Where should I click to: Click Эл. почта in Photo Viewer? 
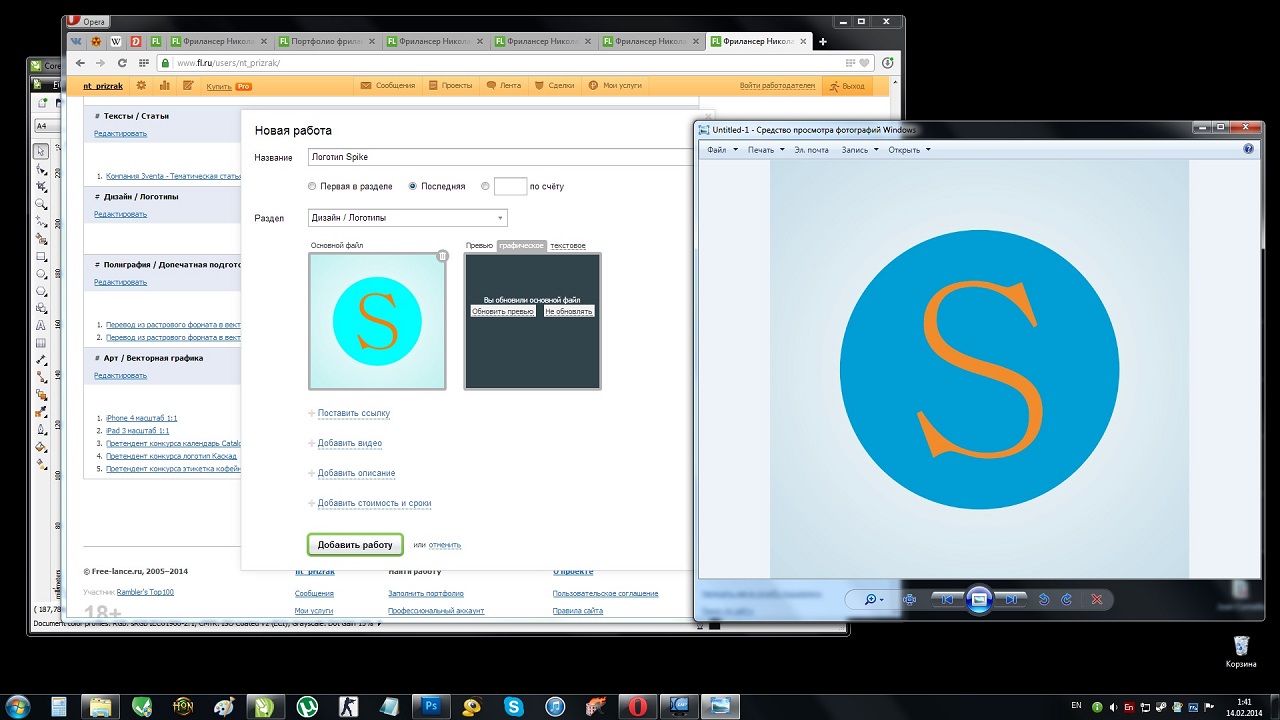click(x=811, y=150)
